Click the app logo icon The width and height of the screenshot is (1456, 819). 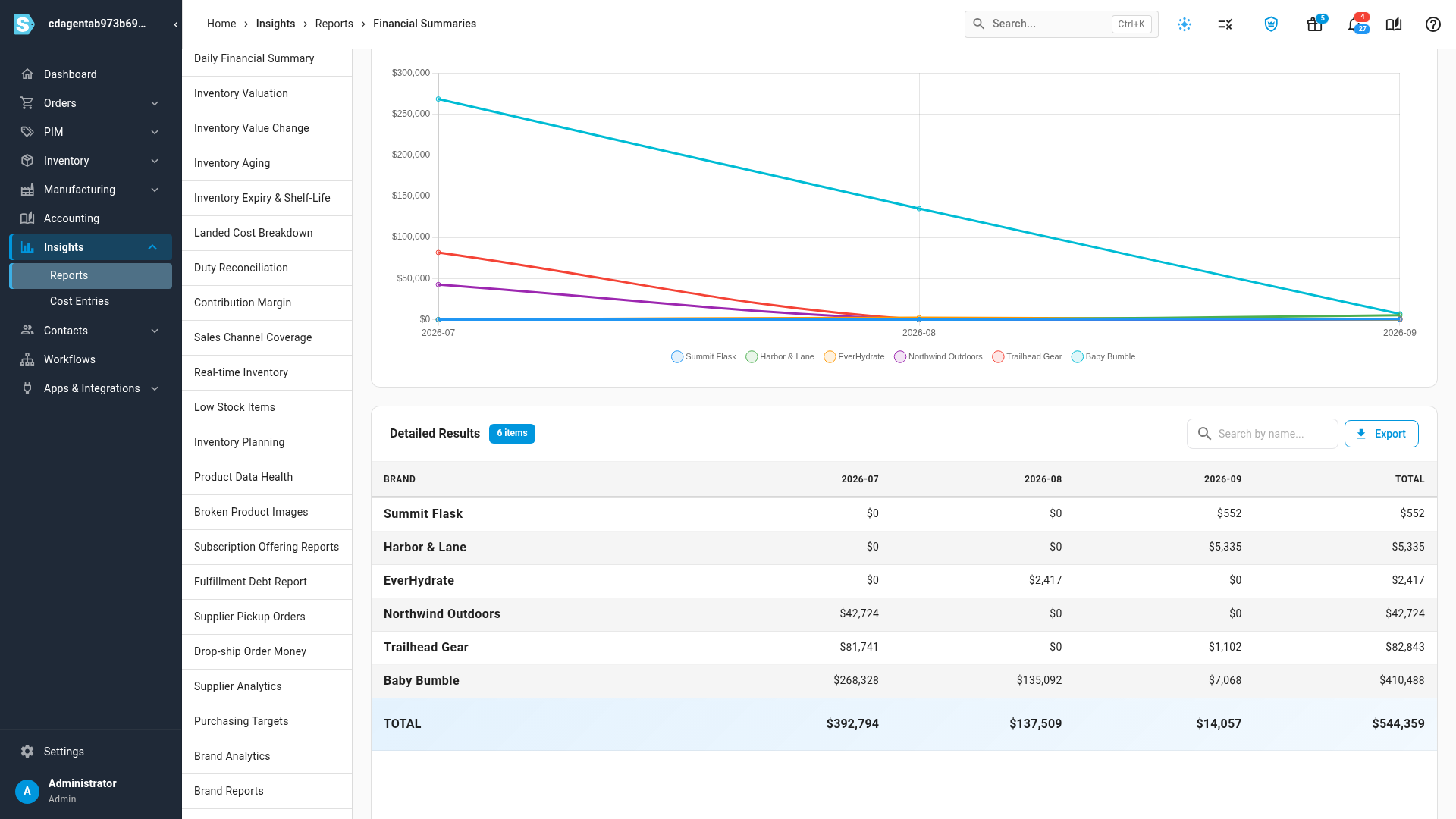pos(24,24)
